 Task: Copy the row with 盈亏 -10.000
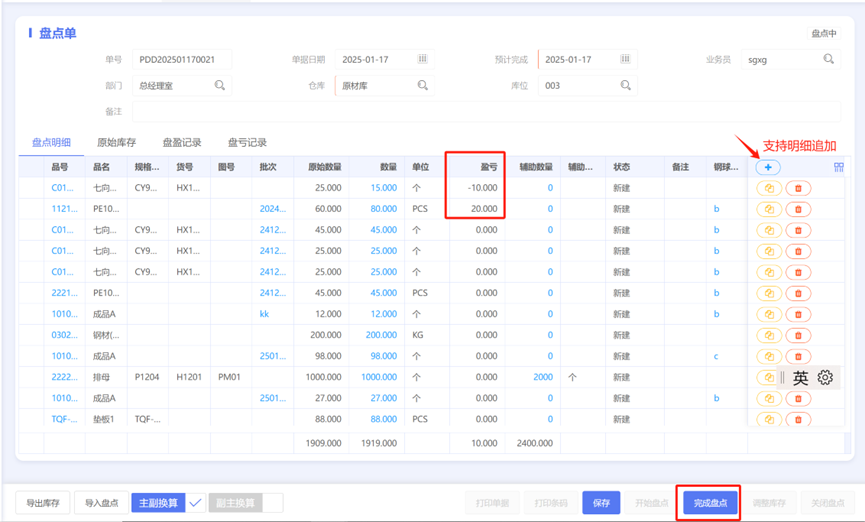coord(769,188)
